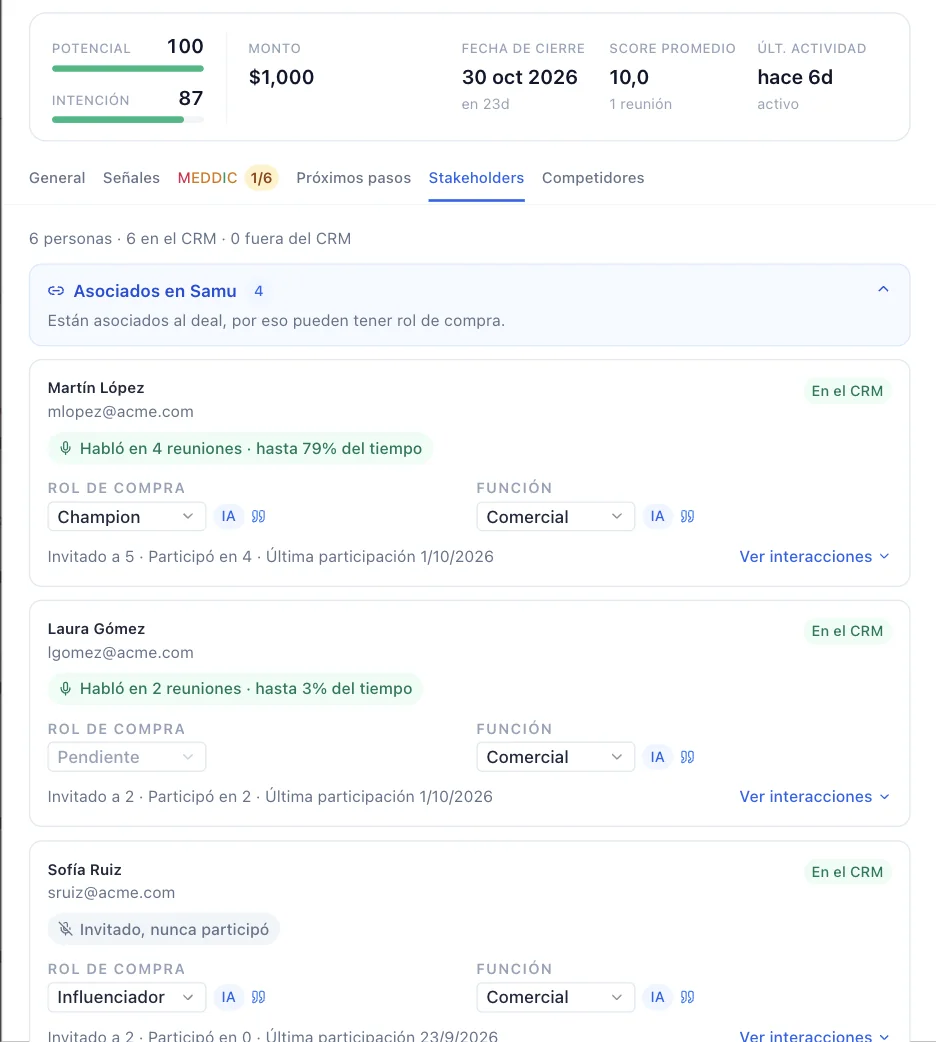Click the en 23d text under closing date
936x1042 pixels.
(x=485, y=104)
